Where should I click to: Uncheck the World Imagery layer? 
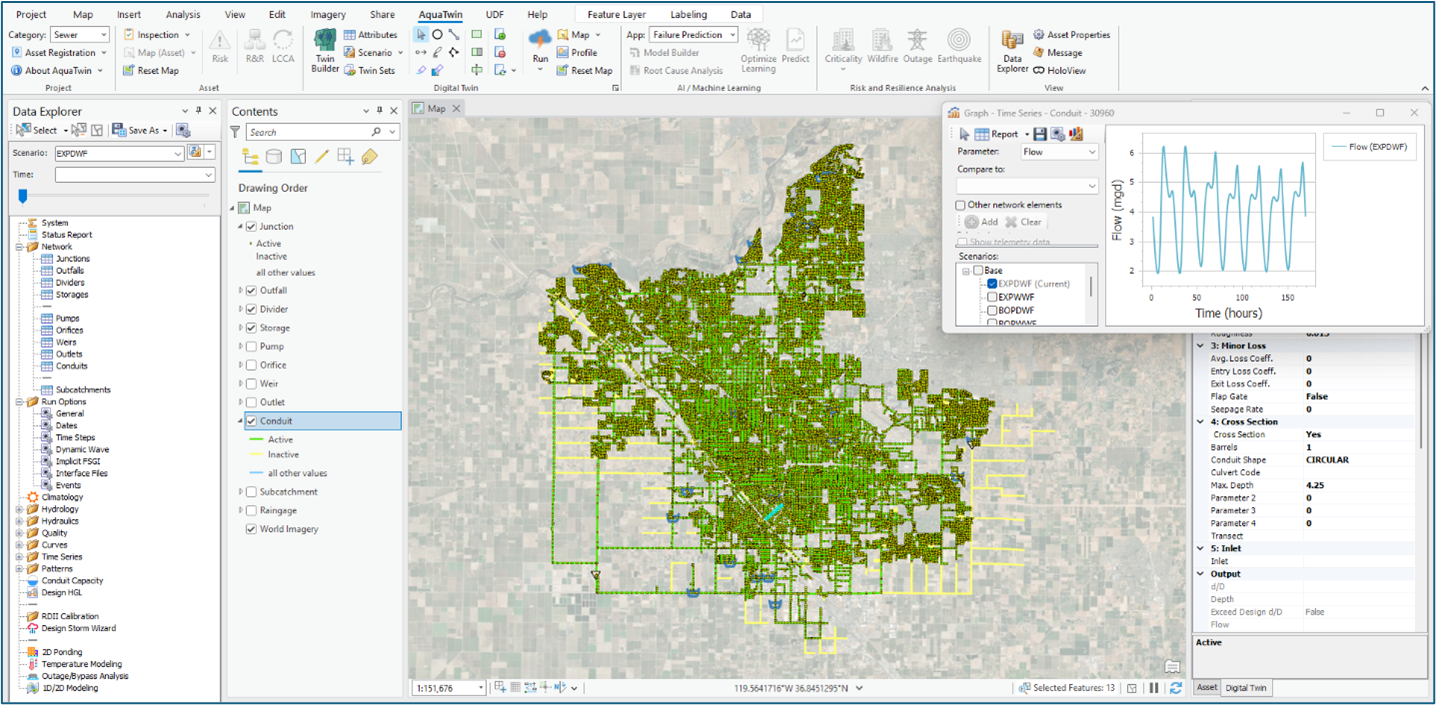click(x=251, y=529)
